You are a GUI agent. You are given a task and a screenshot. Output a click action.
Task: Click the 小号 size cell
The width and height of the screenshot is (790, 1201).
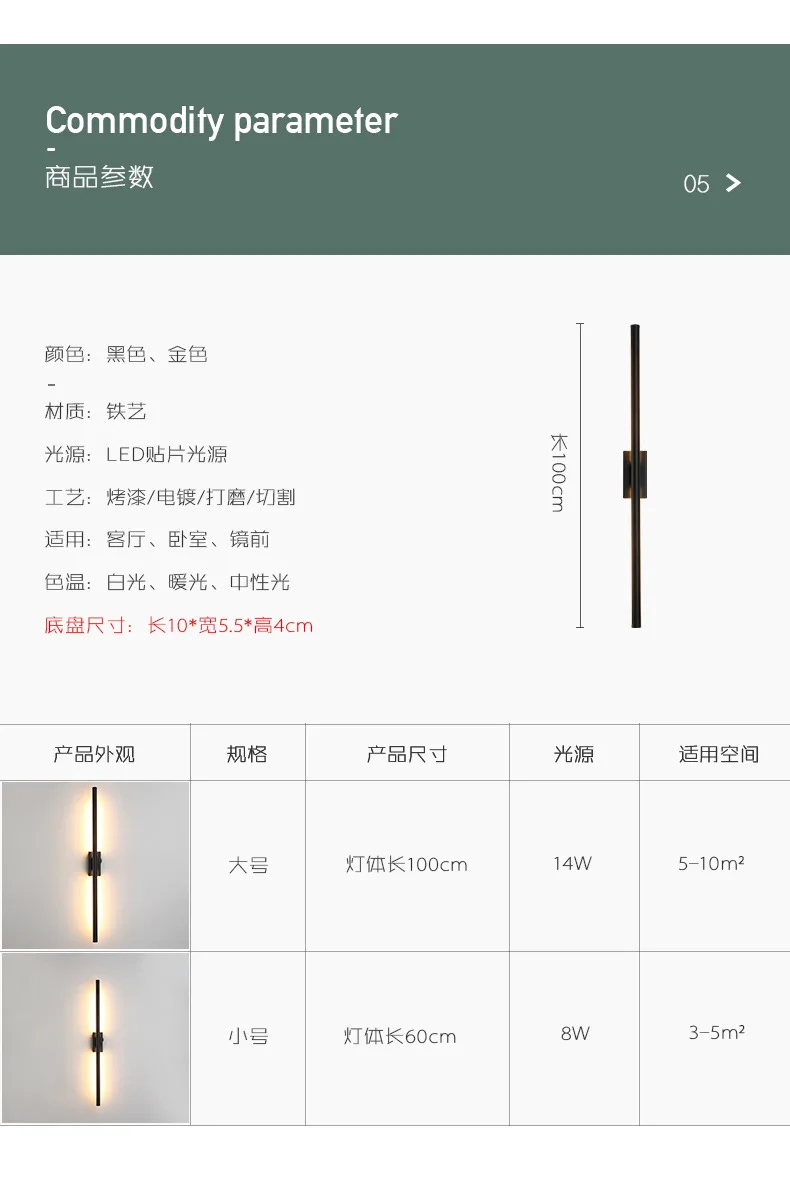coord(248,1037)
